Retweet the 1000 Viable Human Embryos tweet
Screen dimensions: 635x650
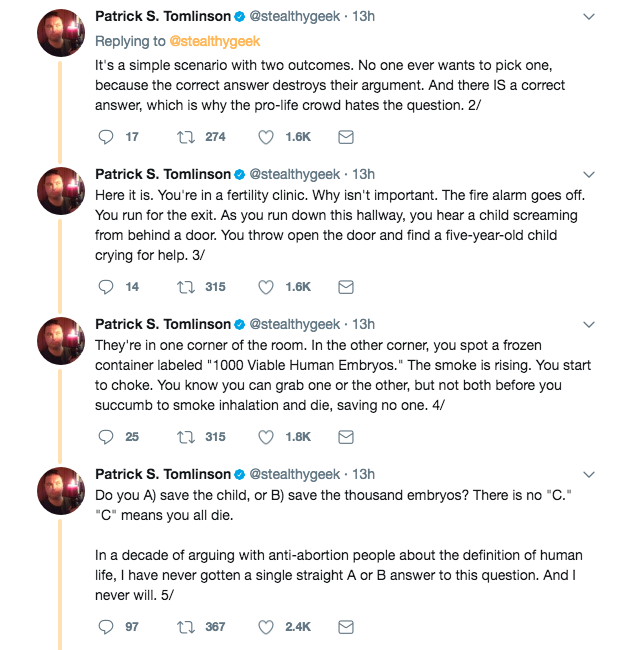(x=185, y=436)
